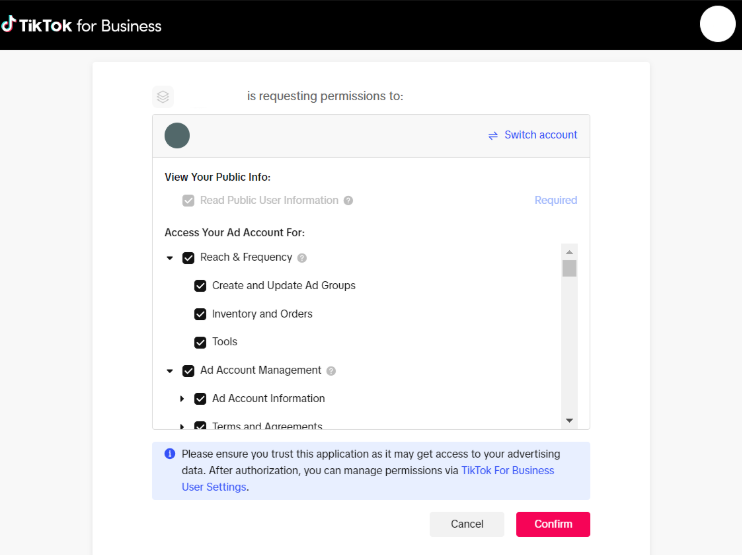The width and height of the screenshot is (742, 555).
Task: Open the user profile avatar in the header
Action: pos(717,24)
